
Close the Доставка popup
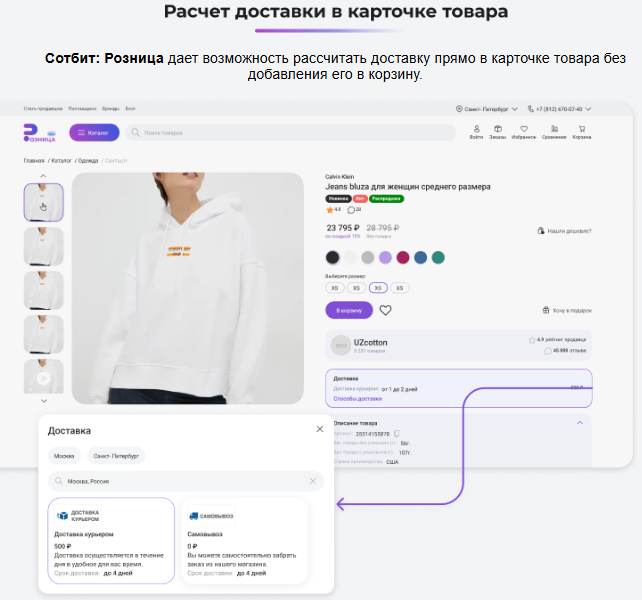point(320,429)
